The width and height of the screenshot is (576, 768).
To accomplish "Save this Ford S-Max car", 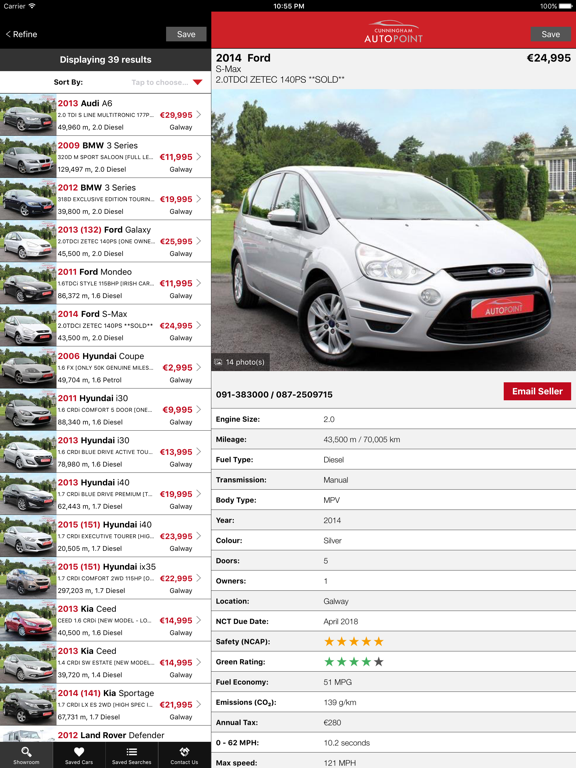I will (551, 34).
